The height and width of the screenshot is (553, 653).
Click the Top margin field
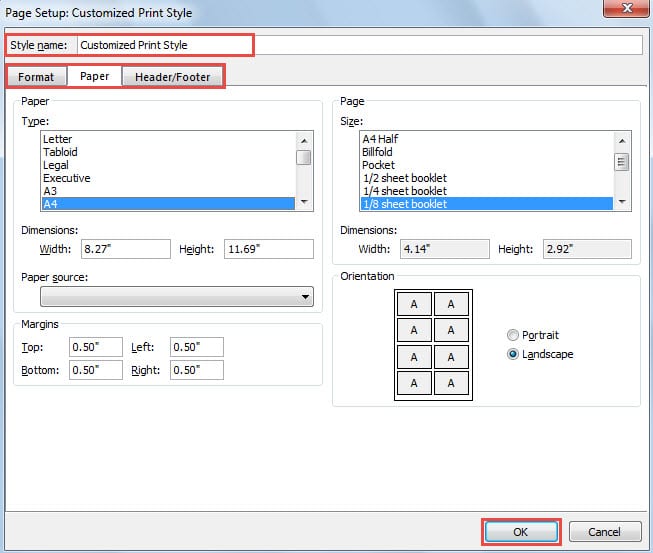tap(95, 347)
